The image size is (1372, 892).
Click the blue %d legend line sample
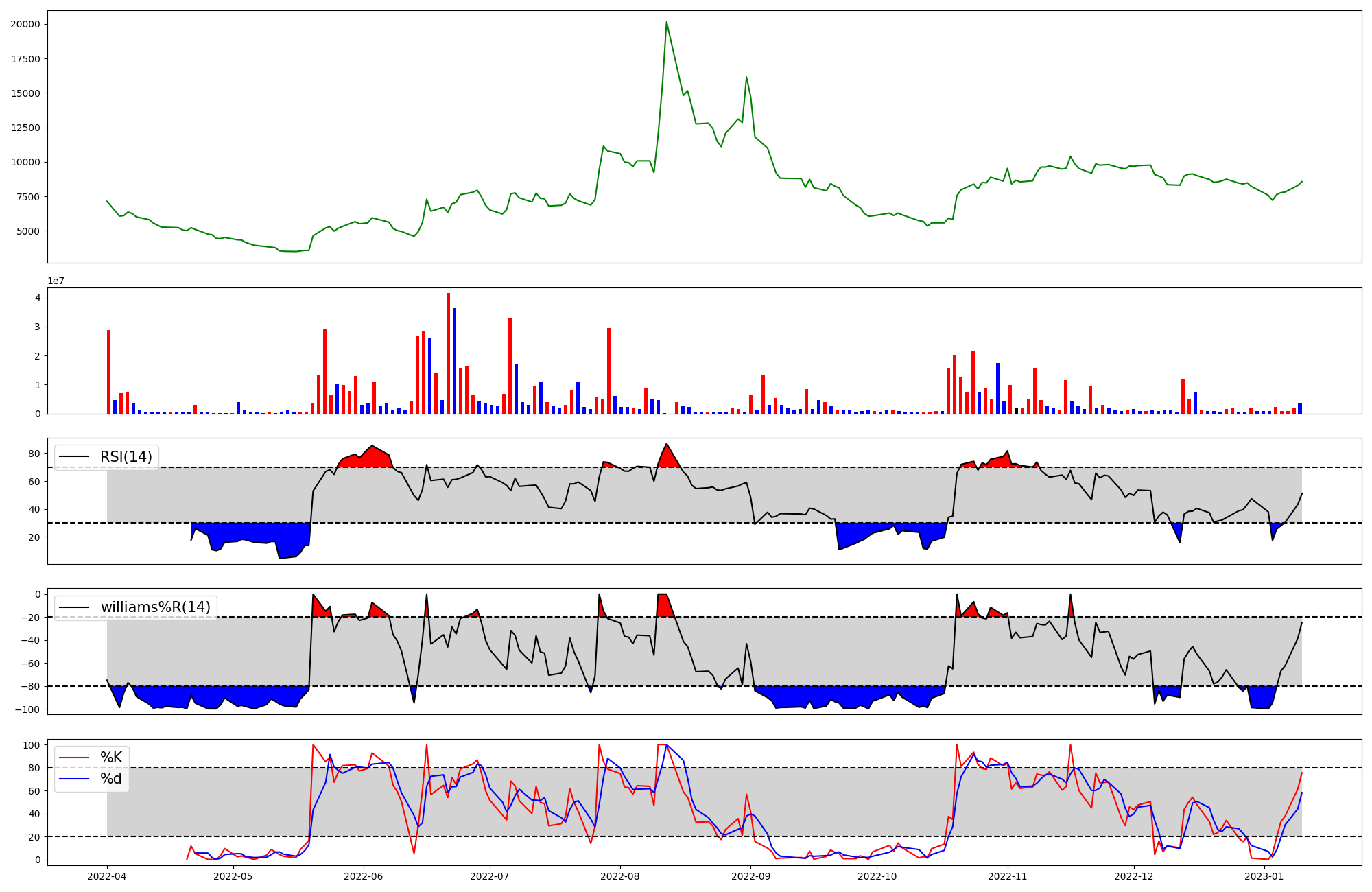point(75,779)
